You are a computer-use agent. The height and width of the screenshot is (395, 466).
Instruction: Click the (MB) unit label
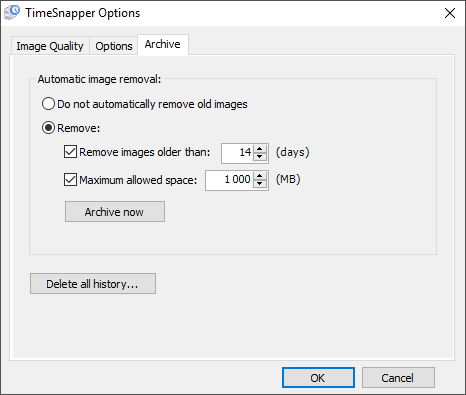coord(288,179)
